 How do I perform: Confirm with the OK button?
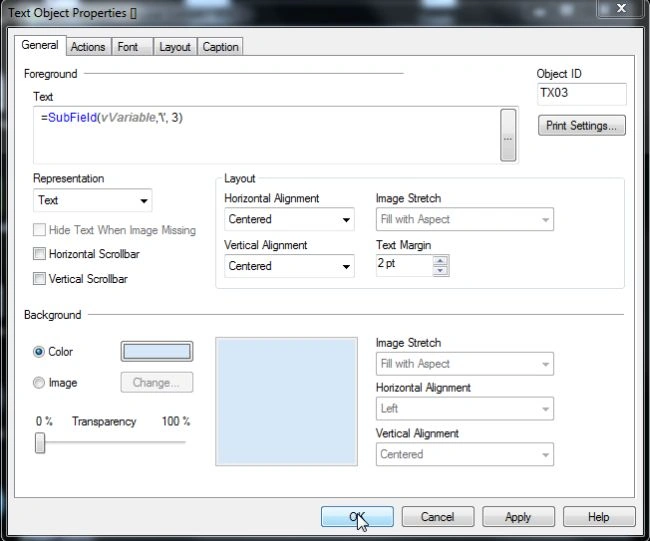pyautogui.click(x=357, y=517)
